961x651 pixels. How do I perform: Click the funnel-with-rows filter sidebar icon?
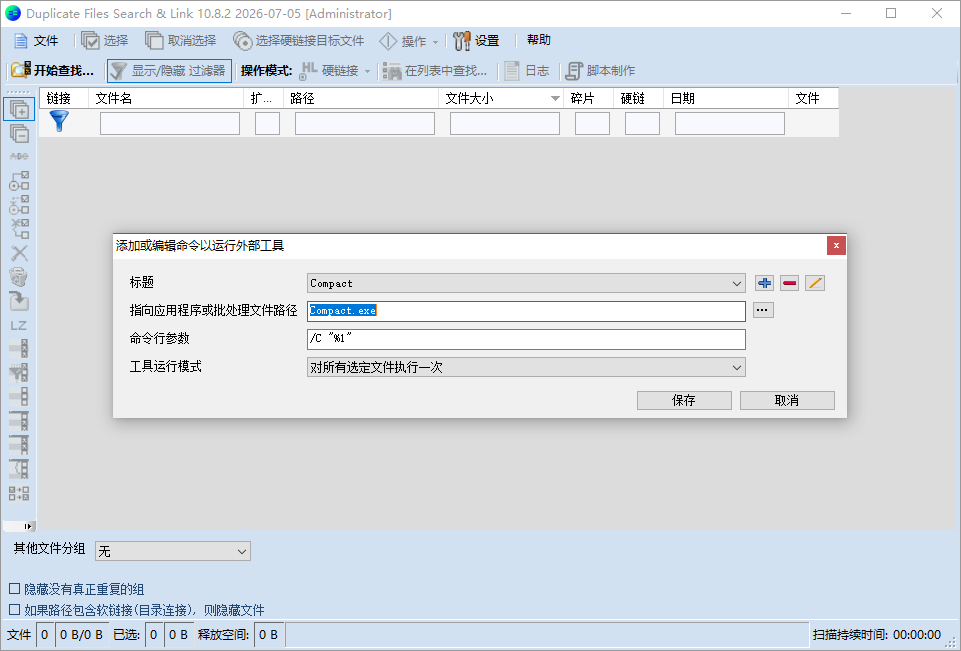[19, 373]
